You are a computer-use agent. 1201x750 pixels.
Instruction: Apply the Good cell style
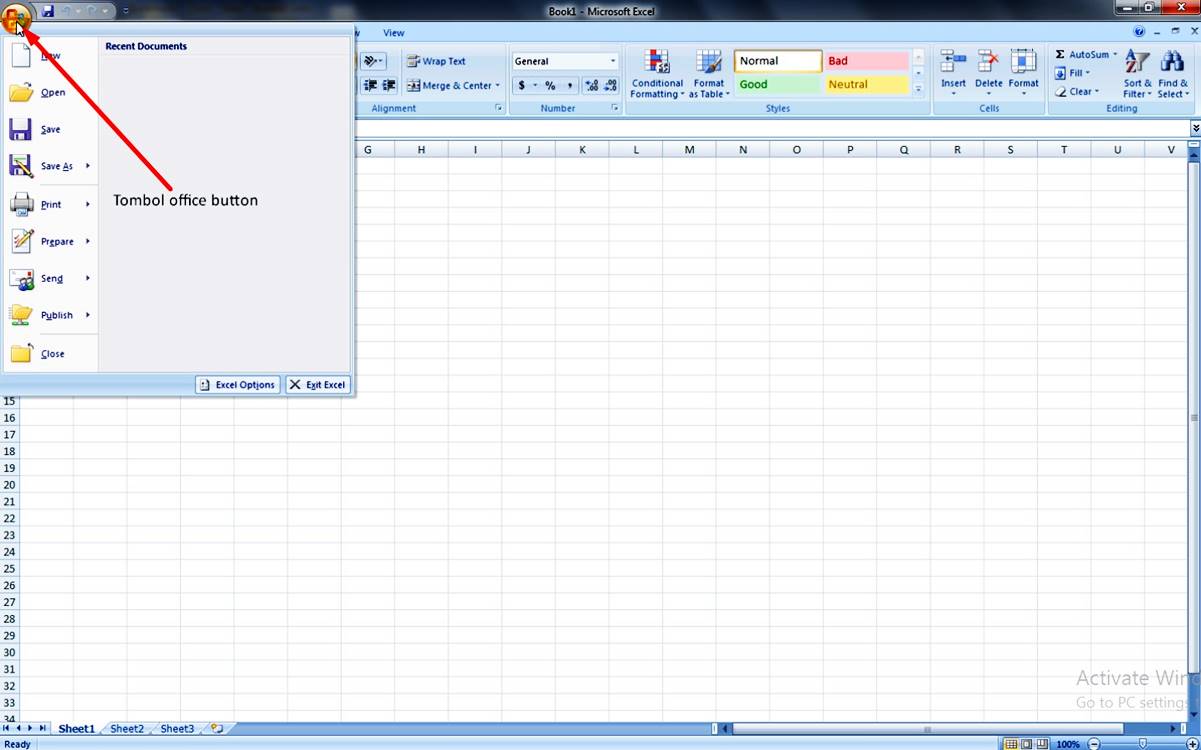pyautogui.click(x=777, y=84)
